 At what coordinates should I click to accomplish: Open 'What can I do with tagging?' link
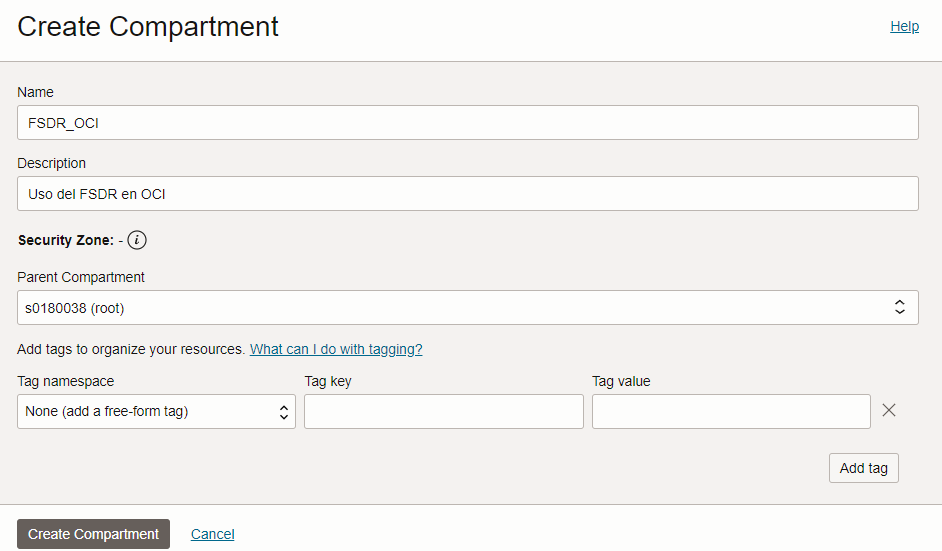click(336, 349)
